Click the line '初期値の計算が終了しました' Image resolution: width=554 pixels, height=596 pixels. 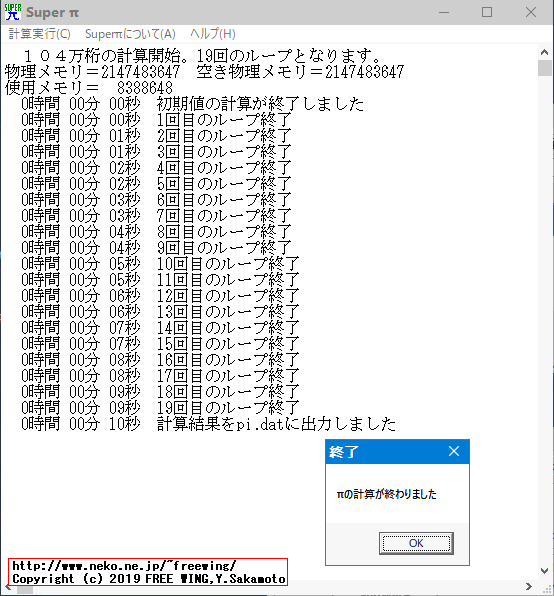(x=193, y=104)
